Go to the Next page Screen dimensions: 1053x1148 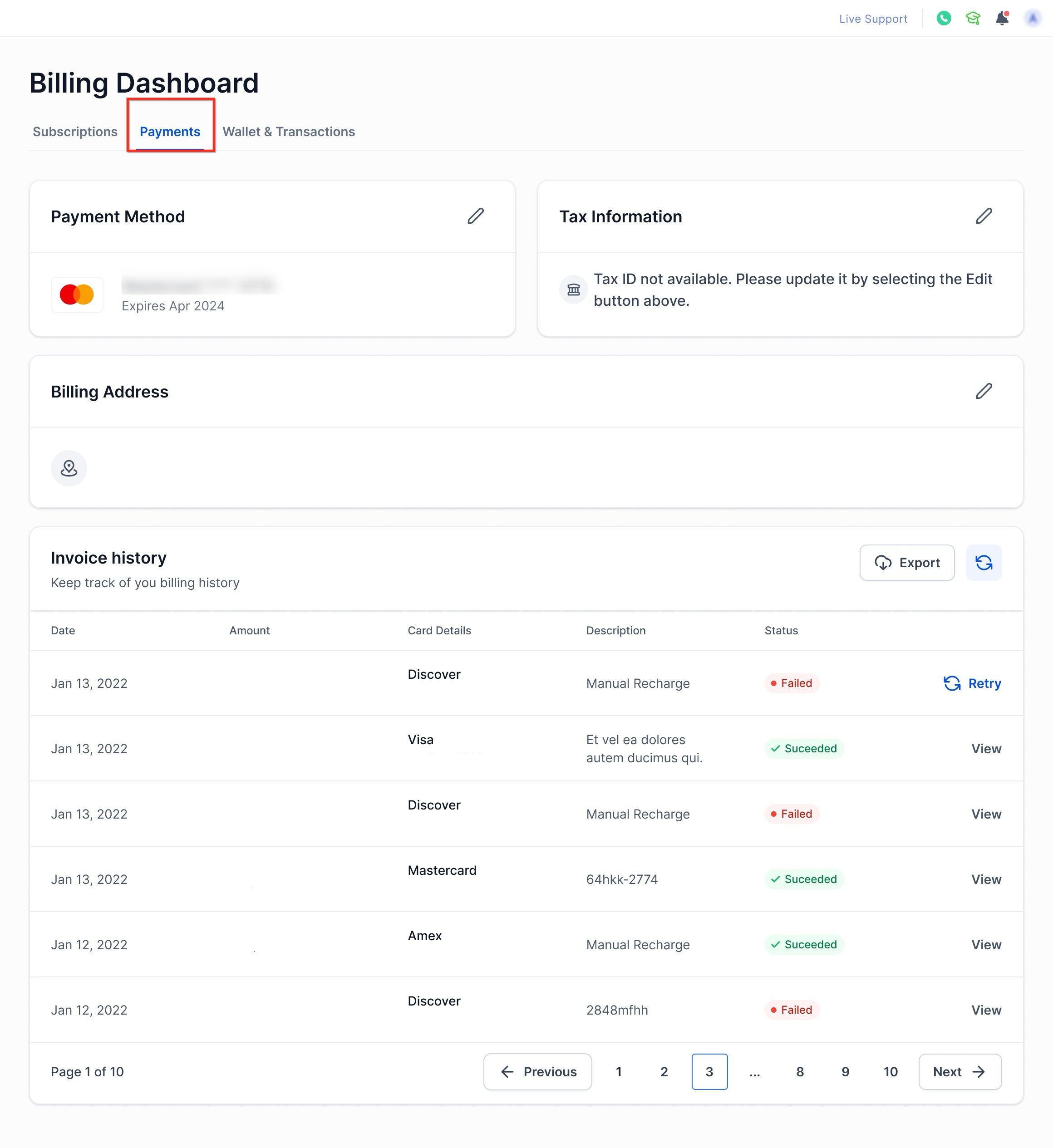tap(960, 1072)
